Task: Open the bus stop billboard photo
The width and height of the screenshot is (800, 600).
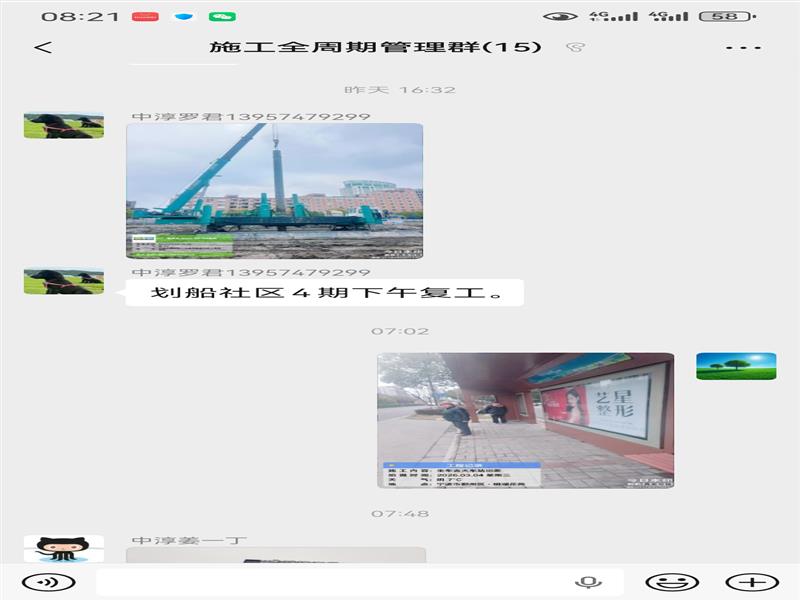Action: (x=525, y=420)
